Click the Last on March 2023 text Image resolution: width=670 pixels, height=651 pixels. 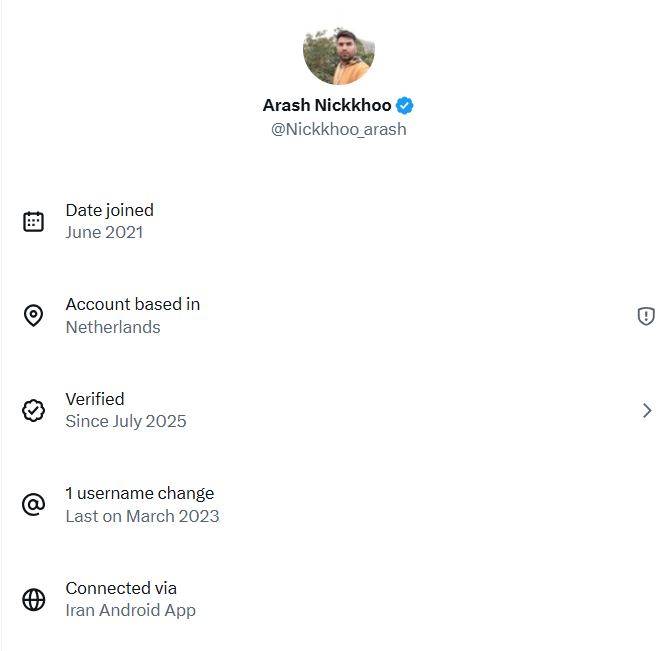coord(142,516)
